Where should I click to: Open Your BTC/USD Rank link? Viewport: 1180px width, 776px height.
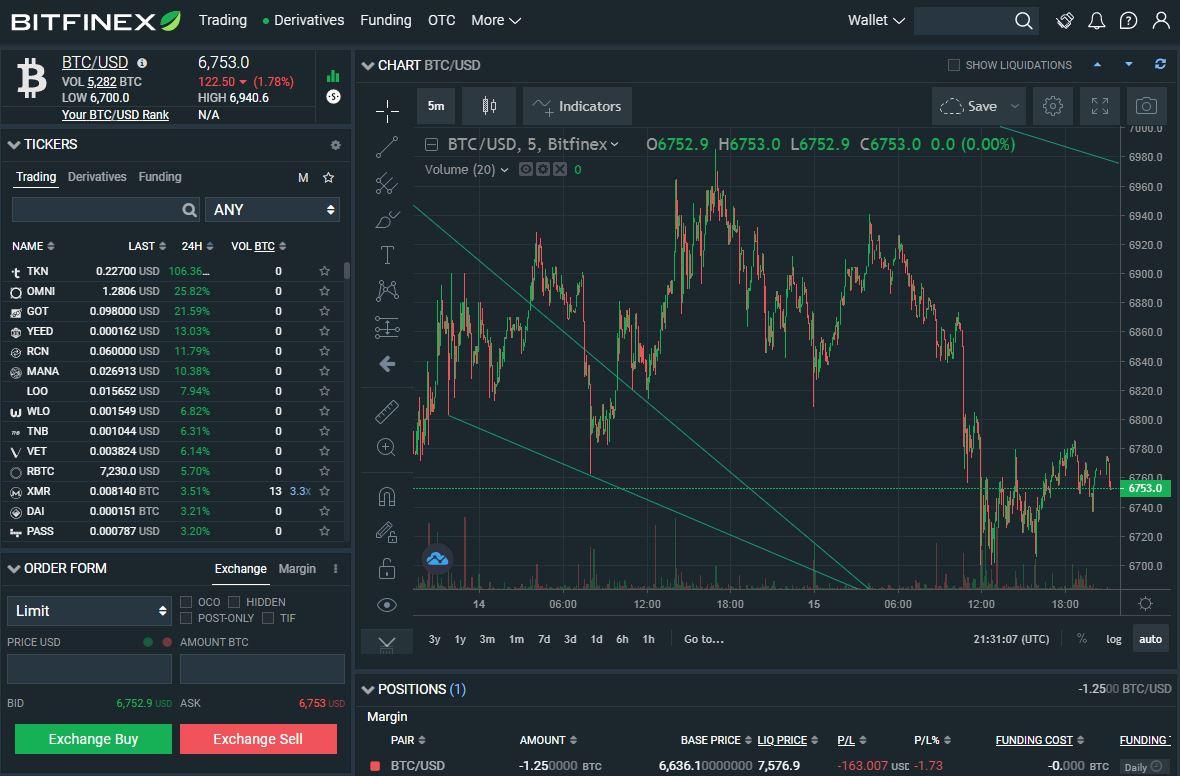pos(115,115)
